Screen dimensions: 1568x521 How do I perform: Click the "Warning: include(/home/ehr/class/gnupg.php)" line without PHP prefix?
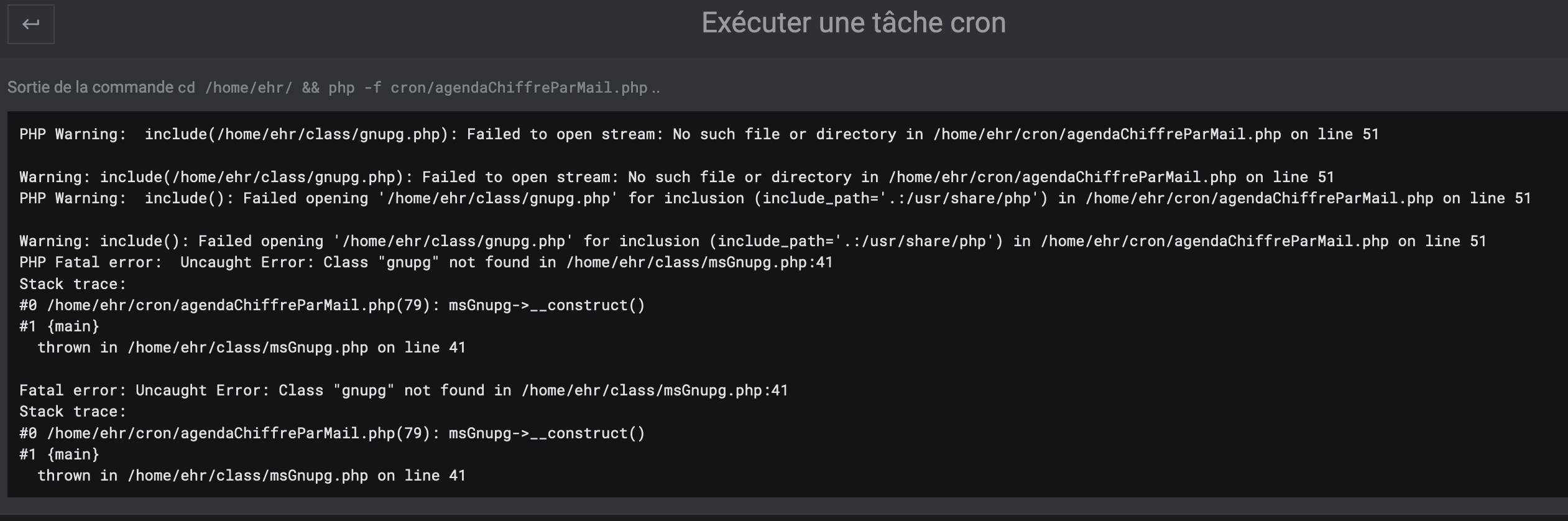pos(676,177)
